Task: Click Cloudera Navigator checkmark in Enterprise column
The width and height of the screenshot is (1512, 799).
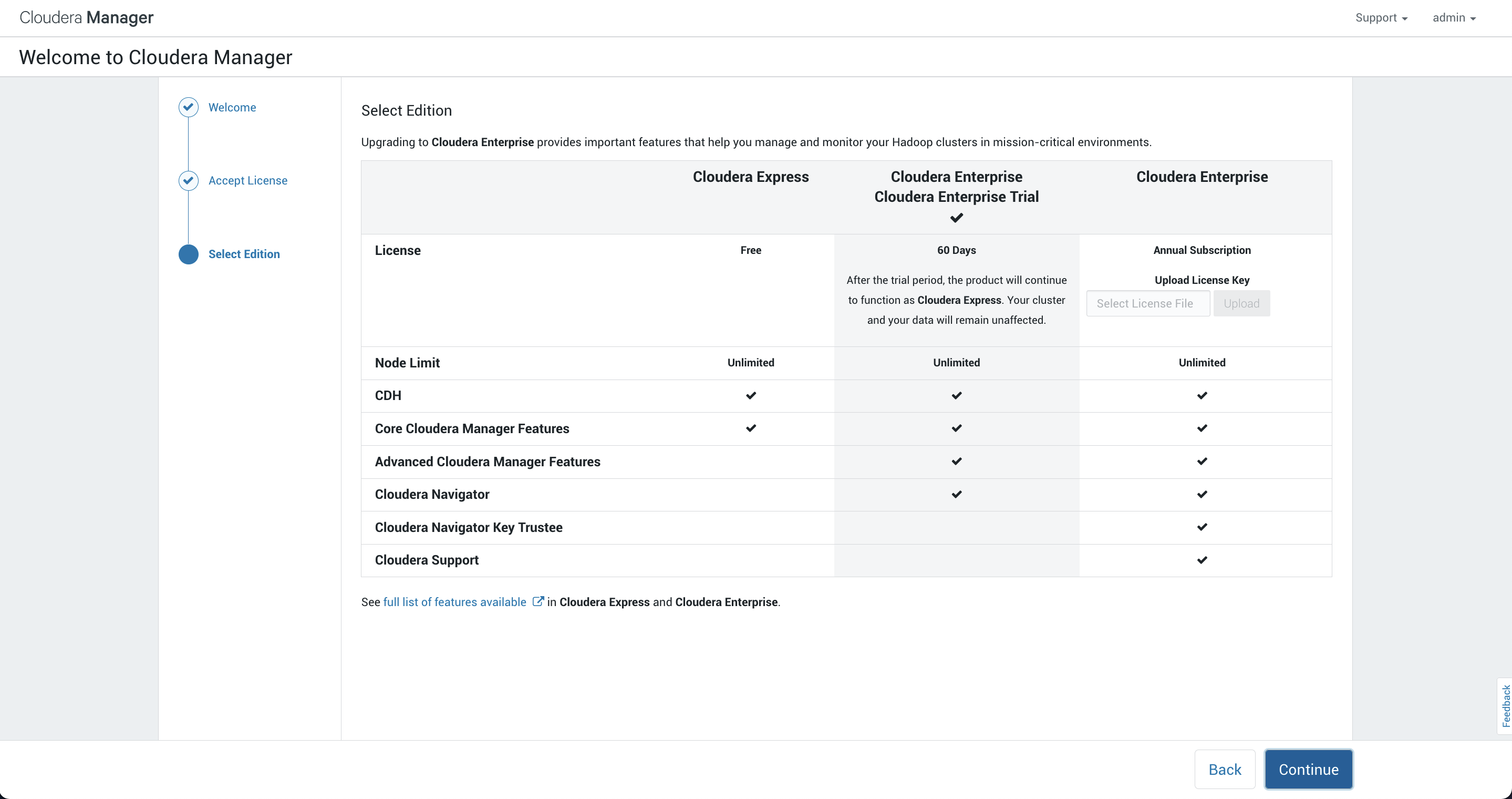Action: [1202, 494]
